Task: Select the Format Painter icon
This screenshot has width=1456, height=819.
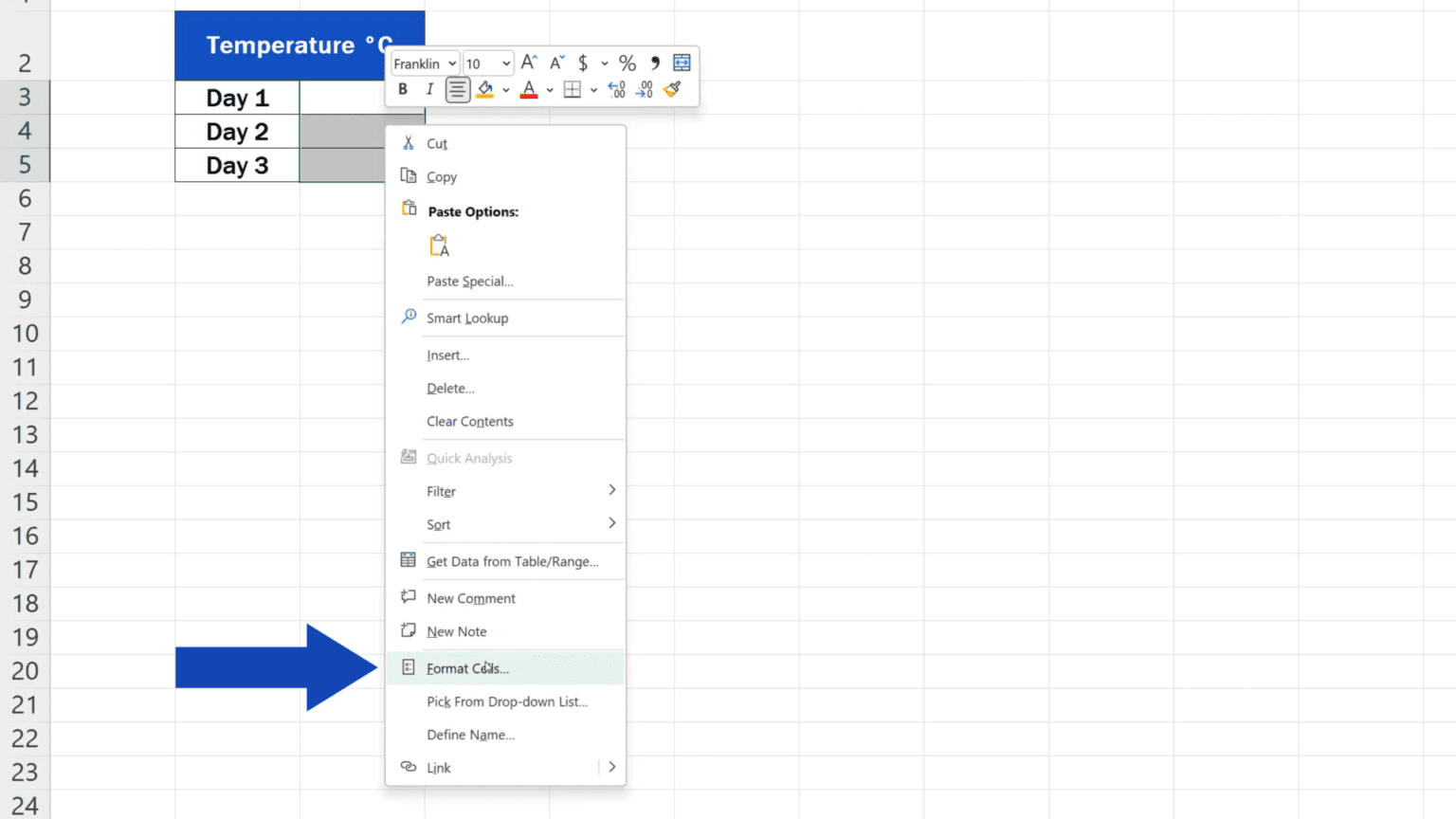Action: click(673, 89)
